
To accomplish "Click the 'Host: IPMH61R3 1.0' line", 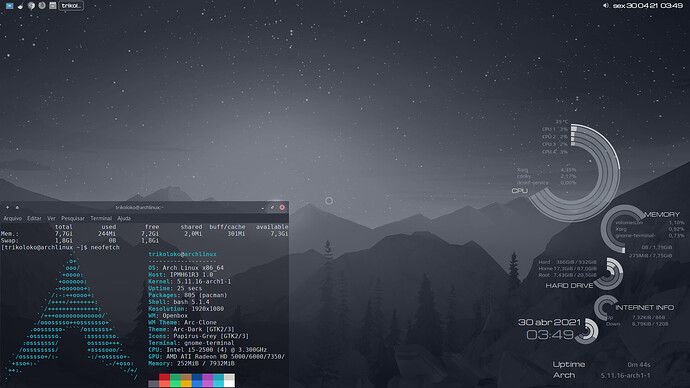I will pyautogui.click(x=181, y=275).
